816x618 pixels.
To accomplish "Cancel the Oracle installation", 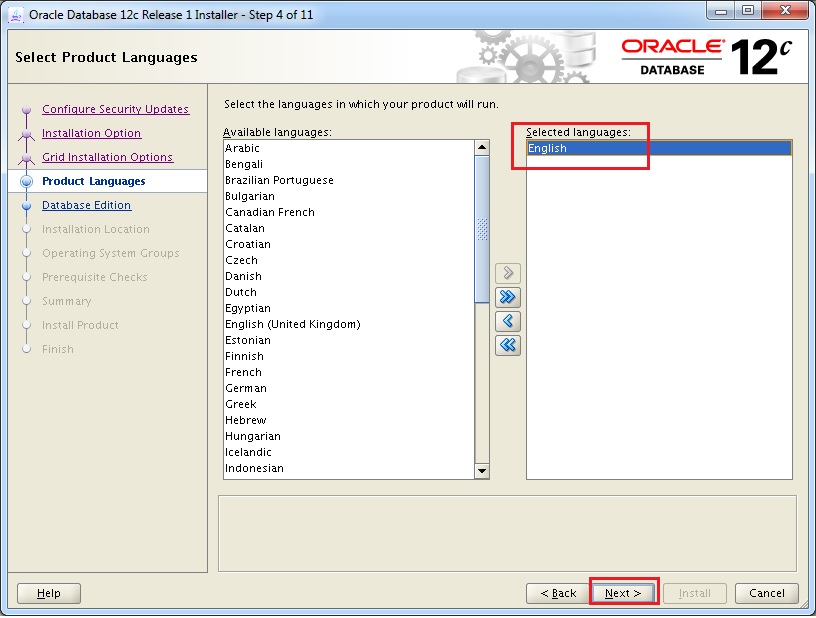I will tap(767, 593).
